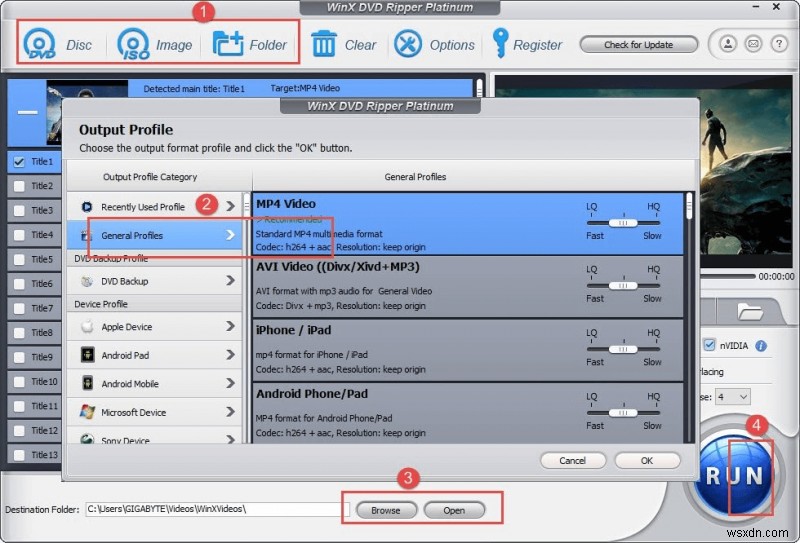Click the Android Pad icon
800x543 pixels.
pos(88,355)
